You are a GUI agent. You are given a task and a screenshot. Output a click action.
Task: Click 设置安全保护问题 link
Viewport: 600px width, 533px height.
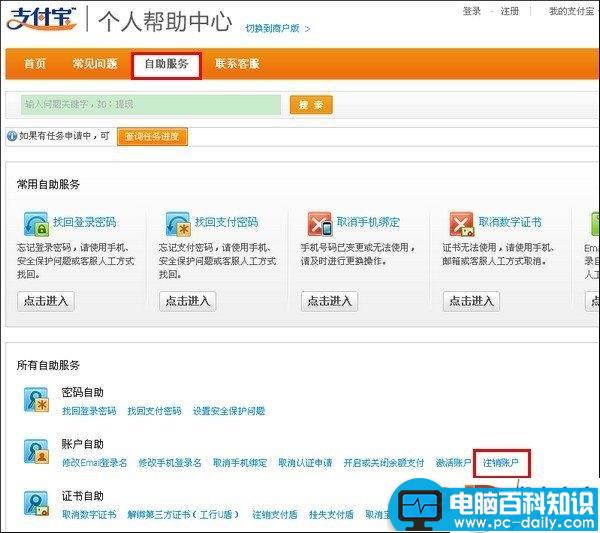pyautogui.click(x=229, y=411)
